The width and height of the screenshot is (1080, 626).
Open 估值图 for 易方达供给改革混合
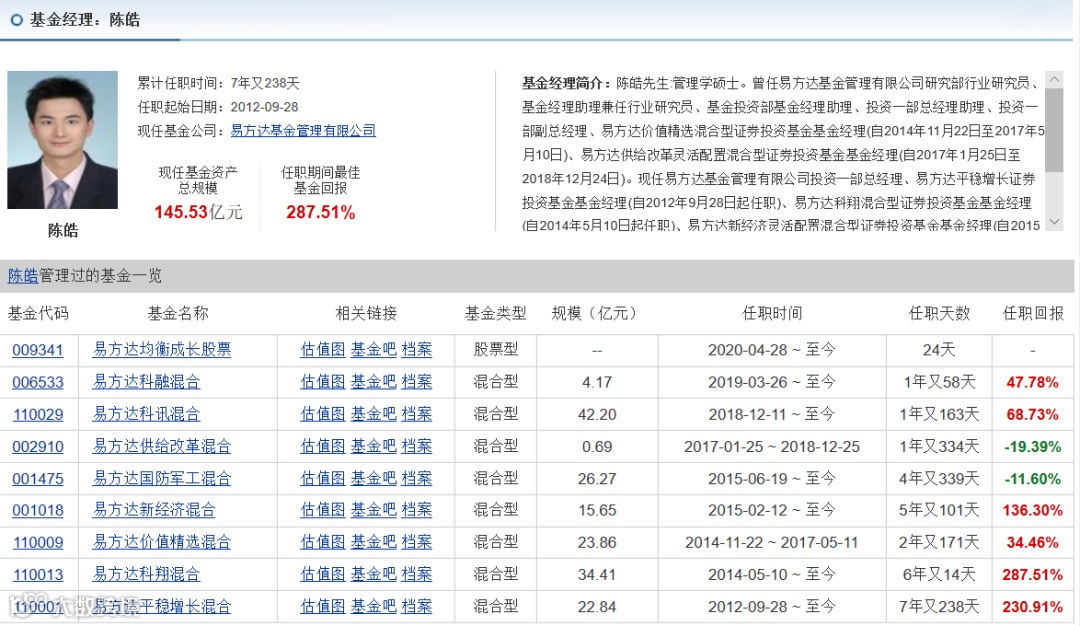pos(322,446)
